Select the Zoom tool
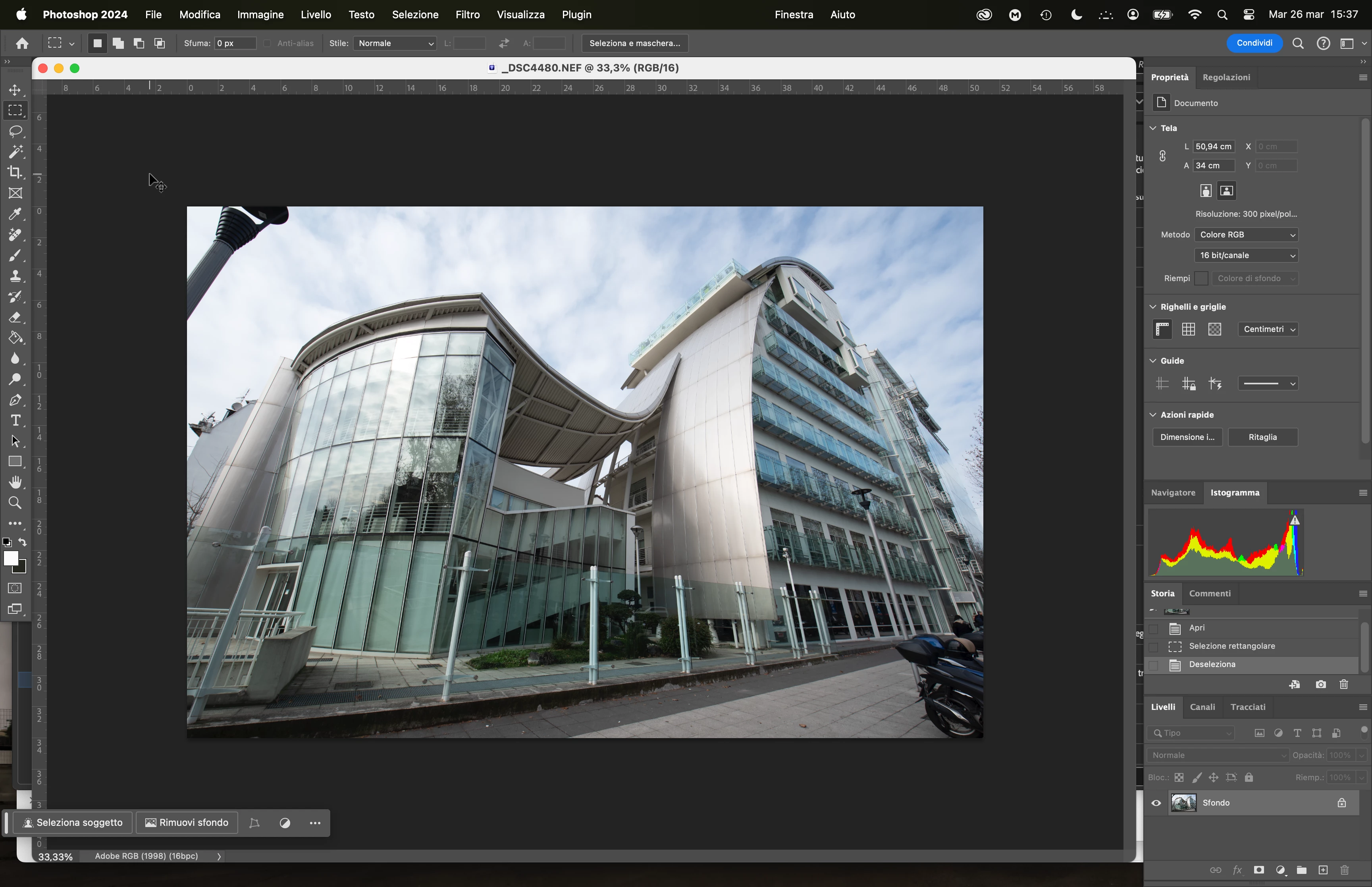The image size is (1372, 887). (15, 503)
